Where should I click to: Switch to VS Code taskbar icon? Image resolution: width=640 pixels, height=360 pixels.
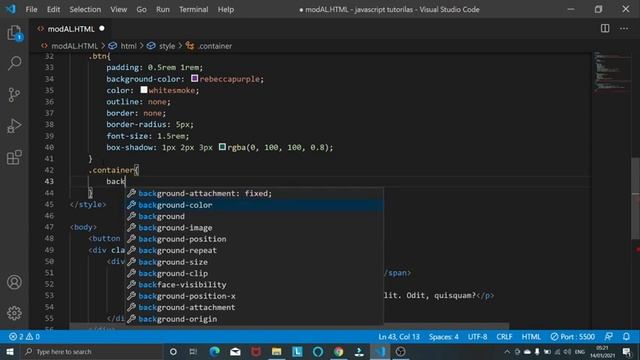pyautogui.click(x=380, y=352)
